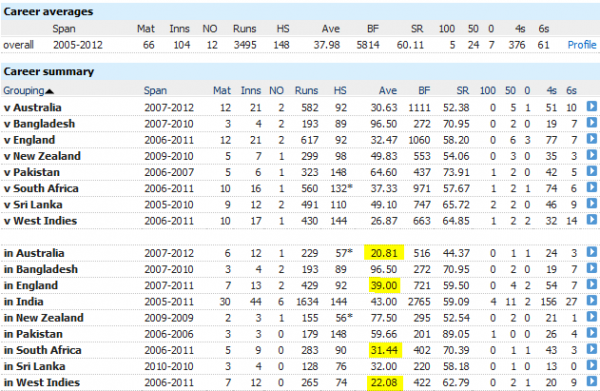600x391 pixels.
Task: Select the 'v Sri Lanka' grouping label
Action: 33,205
